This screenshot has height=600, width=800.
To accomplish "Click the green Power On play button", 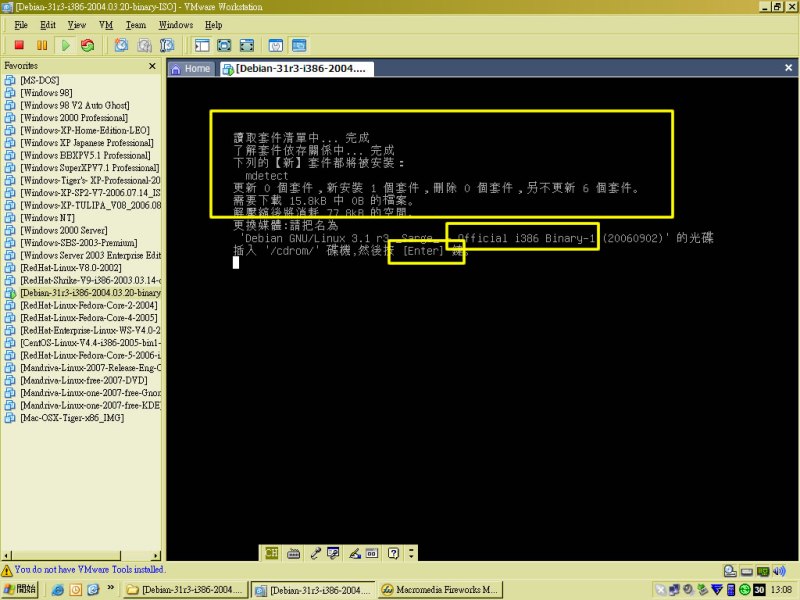I will point(65,45).
